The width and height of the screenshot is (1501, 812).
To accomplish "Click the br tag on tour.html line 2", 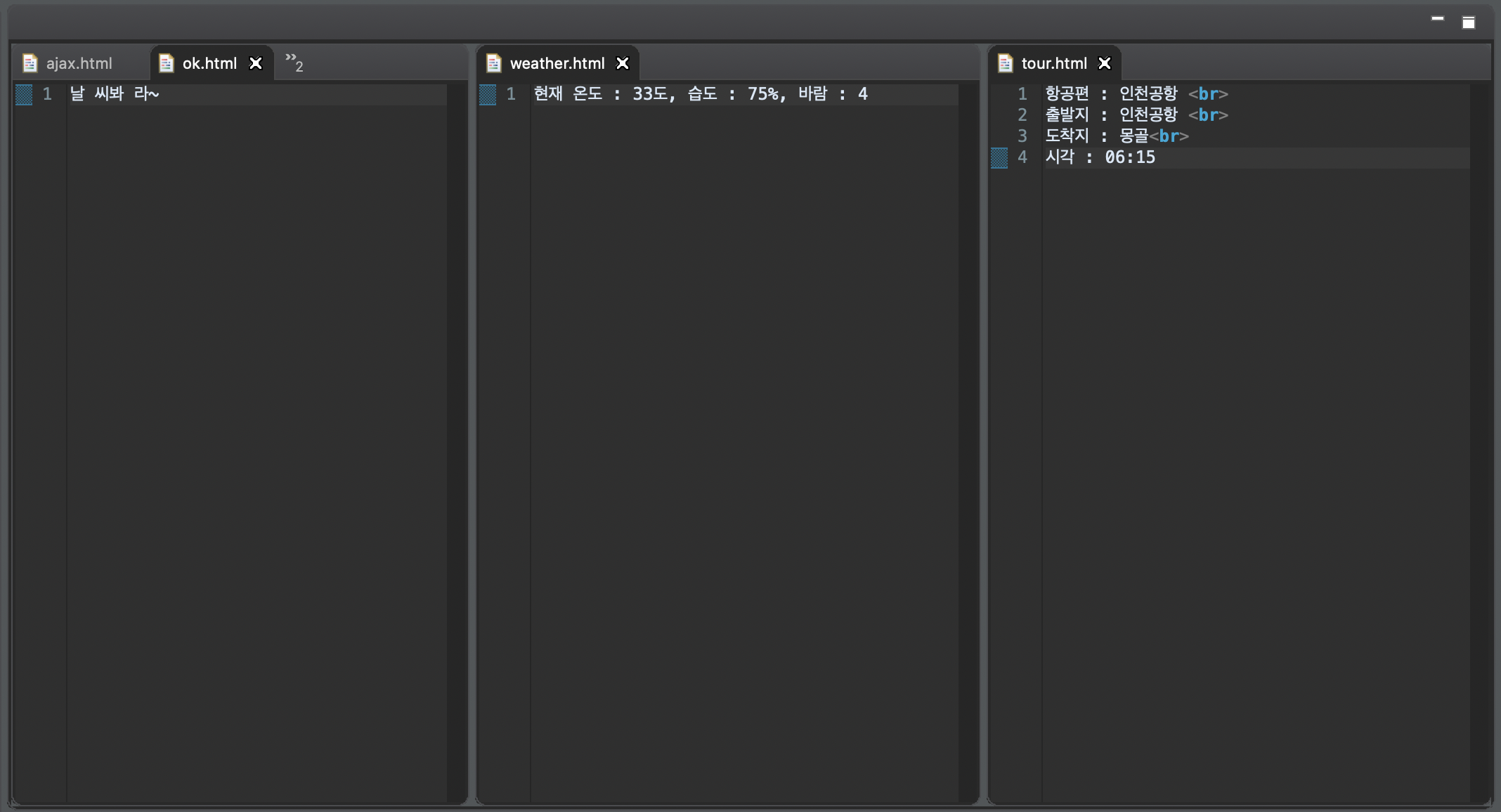I will pos(1208,115).
